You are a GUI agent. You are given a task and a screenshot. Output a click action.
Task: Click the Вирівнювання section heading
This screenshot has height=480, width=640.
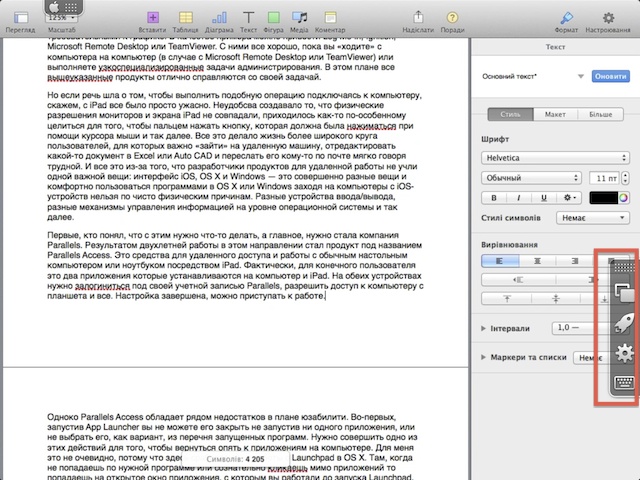point(509,245)
